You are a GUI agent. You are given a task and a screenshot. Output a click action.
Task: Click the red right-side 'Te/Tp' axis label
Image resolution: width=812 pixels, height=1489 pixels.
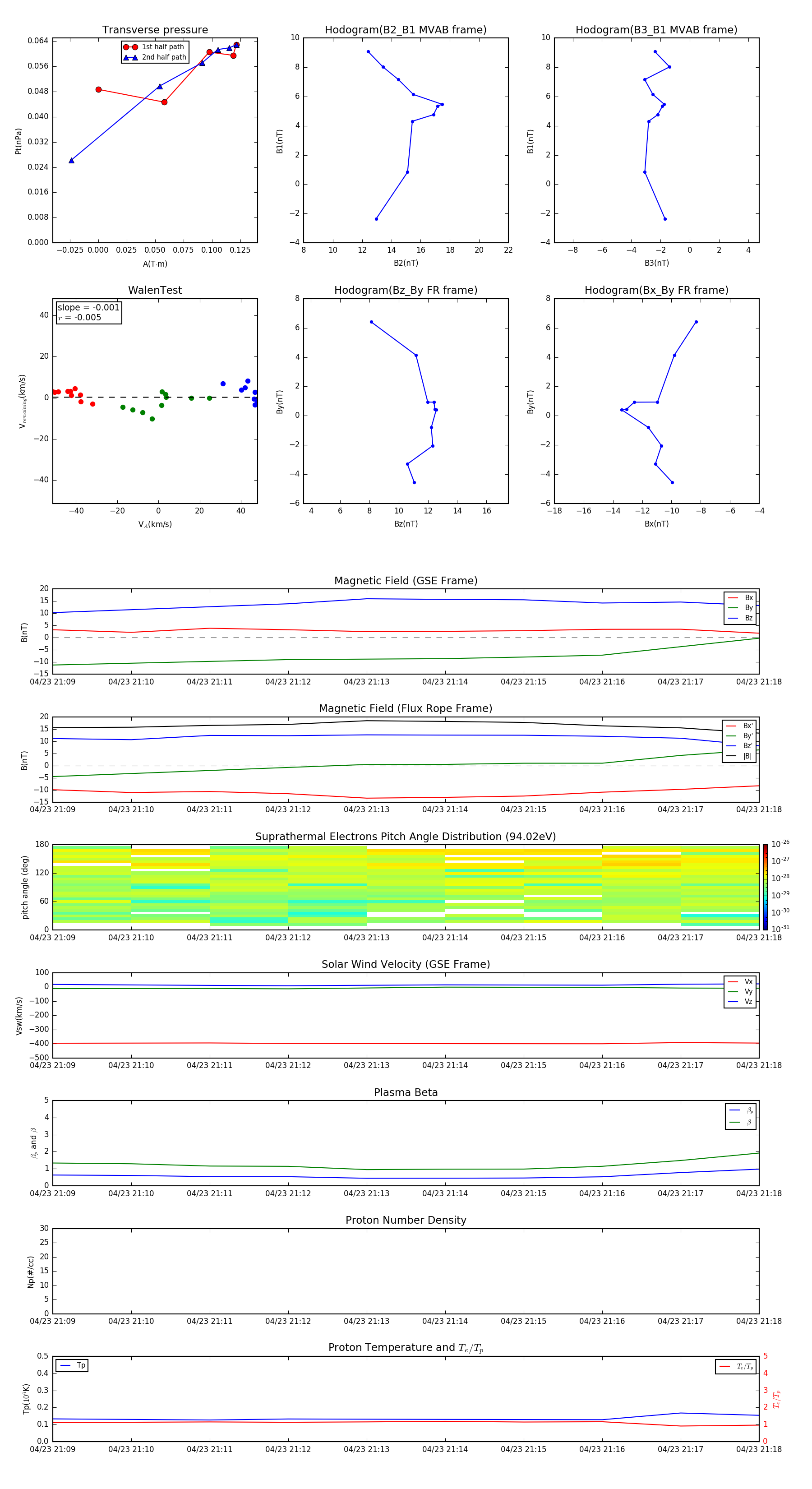(776, 1399)
